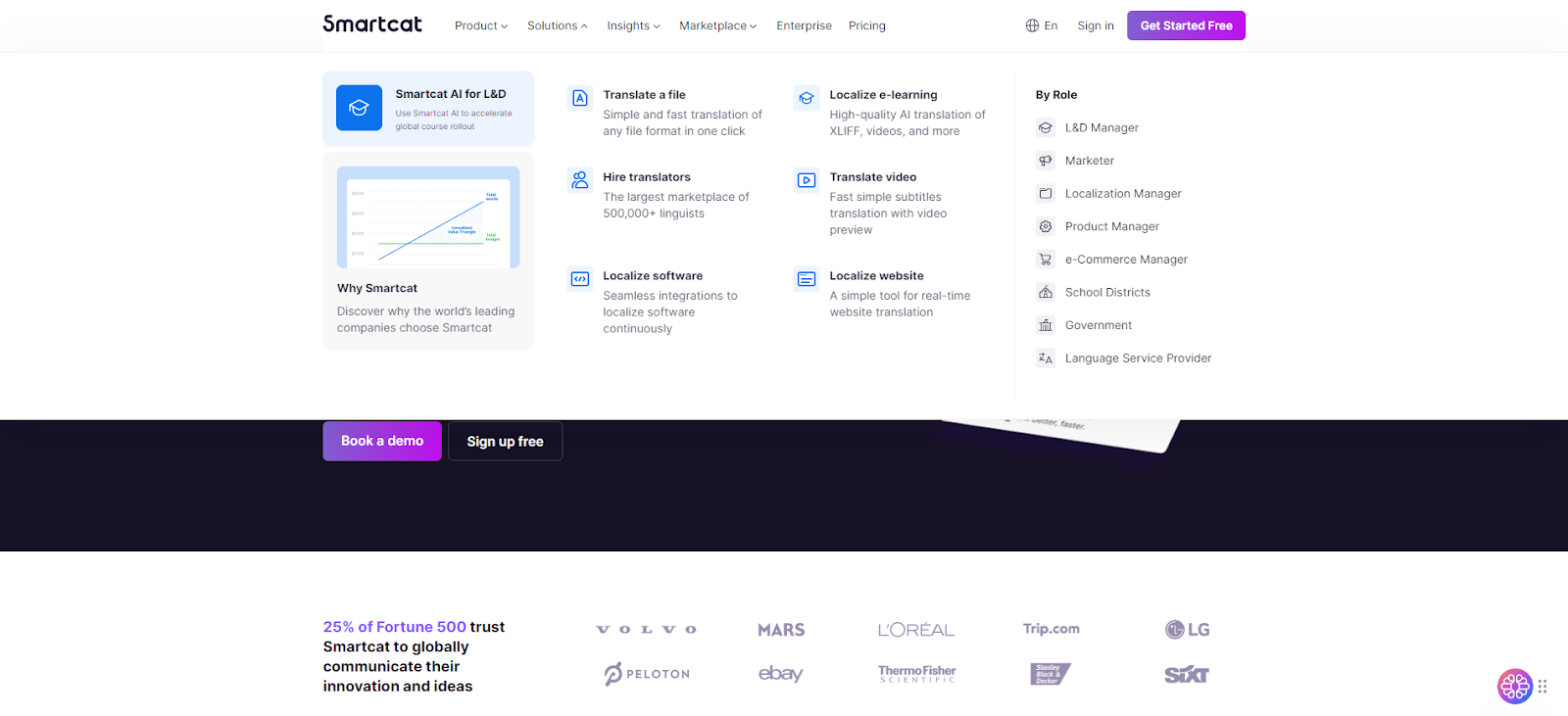Open the En language selector
This screenshot has height=716, width=1568.
(x=1042, y=25)
